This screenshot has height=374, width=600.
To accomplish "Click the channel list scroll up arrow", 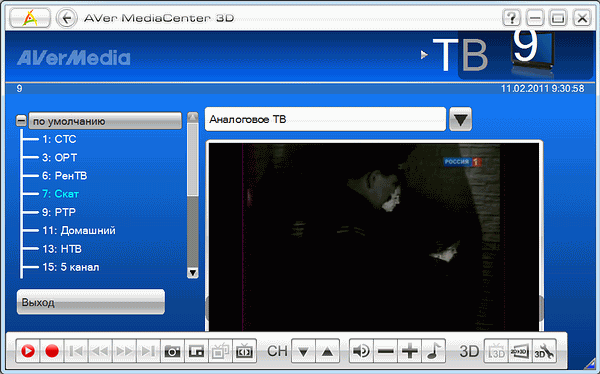I will tap(193, 117).
